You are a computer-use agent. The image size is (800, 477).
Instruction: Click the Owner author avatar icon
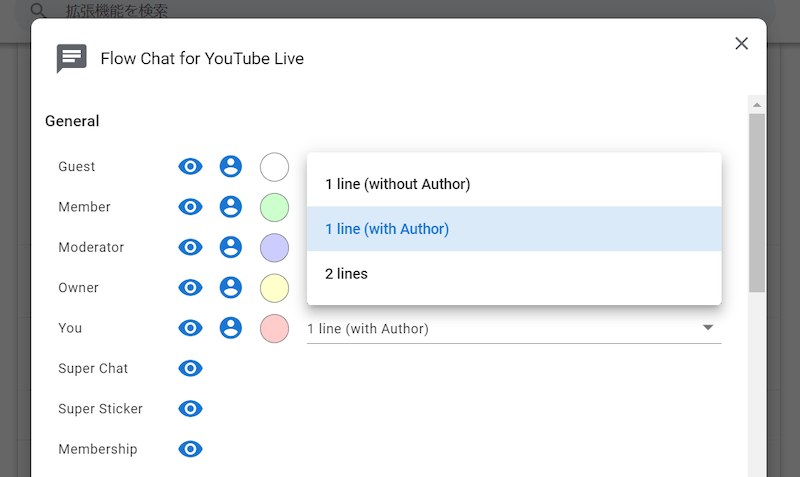[x=231, y=288]
